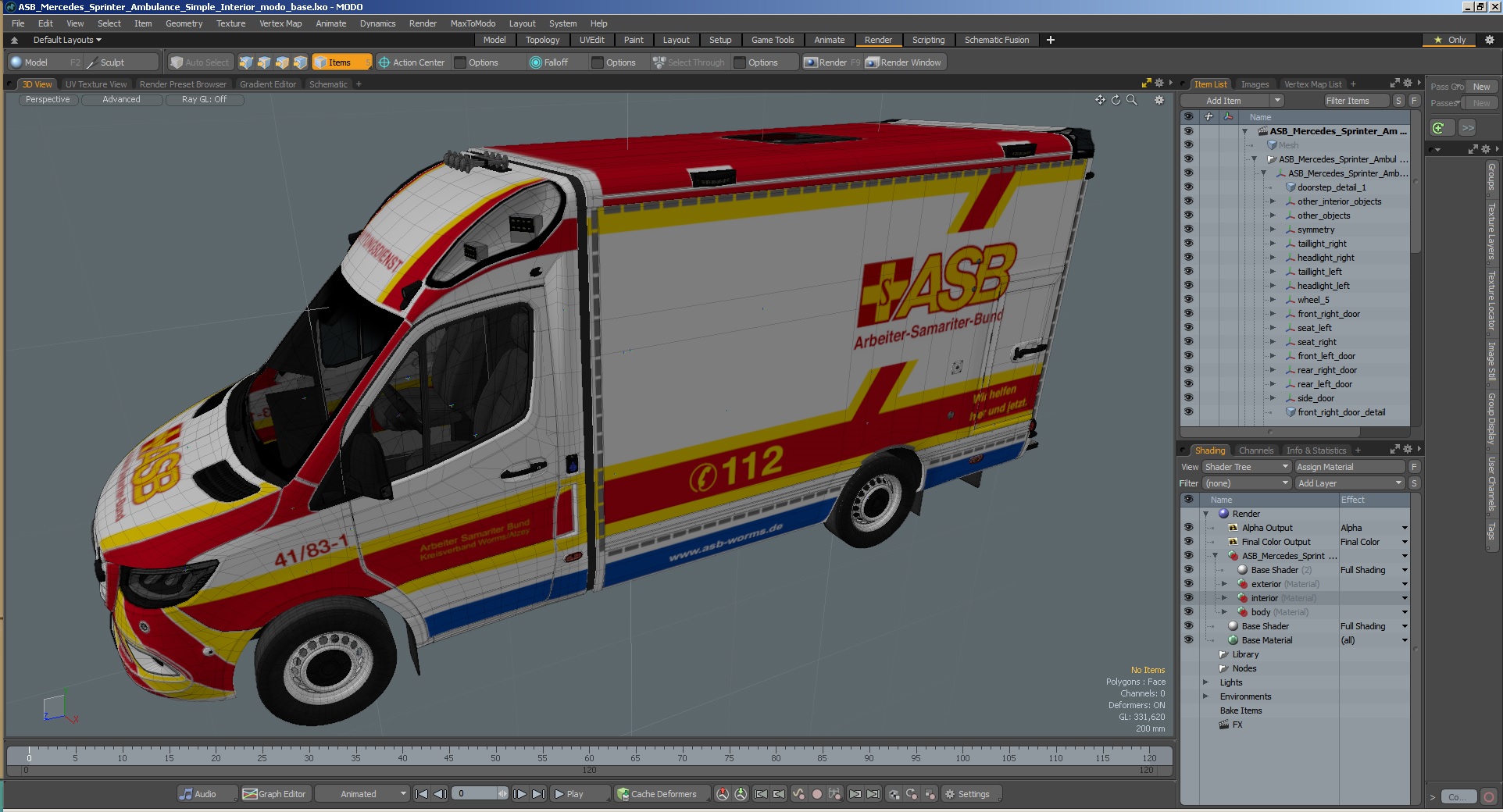Switch to Topology layout tab
Image resolution: width=1503 pixels, height=812 pixels.
(x=542, y=40)
